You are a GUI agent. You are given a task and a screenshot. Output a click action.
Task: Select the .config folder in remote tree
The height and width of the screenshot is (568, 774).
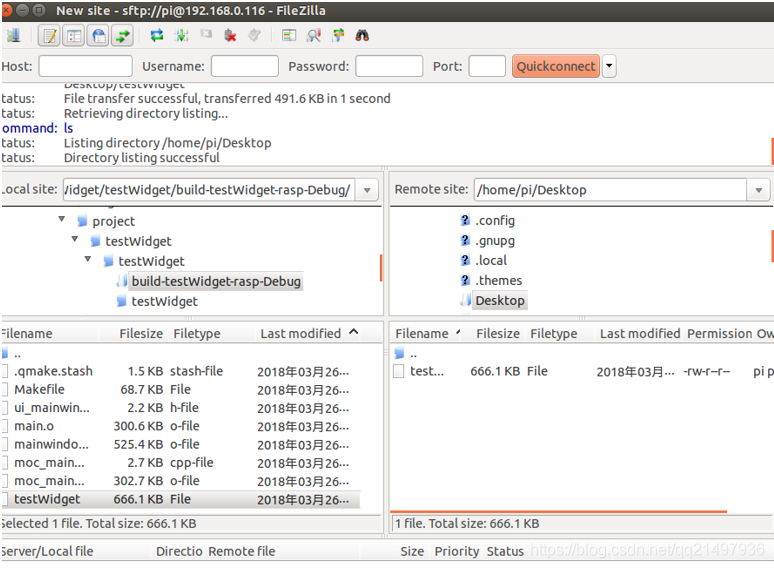(x=495, y=221)
